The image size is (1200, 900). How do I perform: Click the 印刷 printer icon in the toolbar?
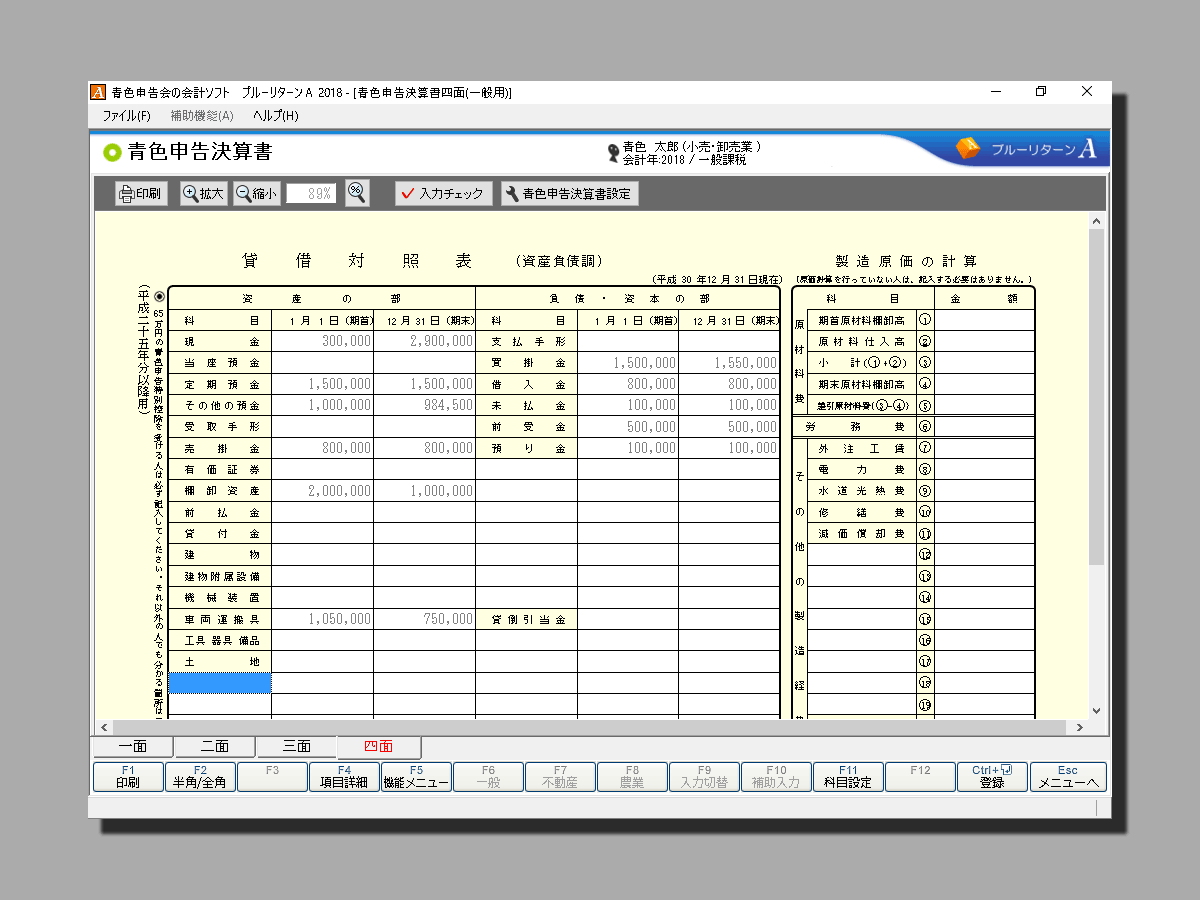[140, 194]
